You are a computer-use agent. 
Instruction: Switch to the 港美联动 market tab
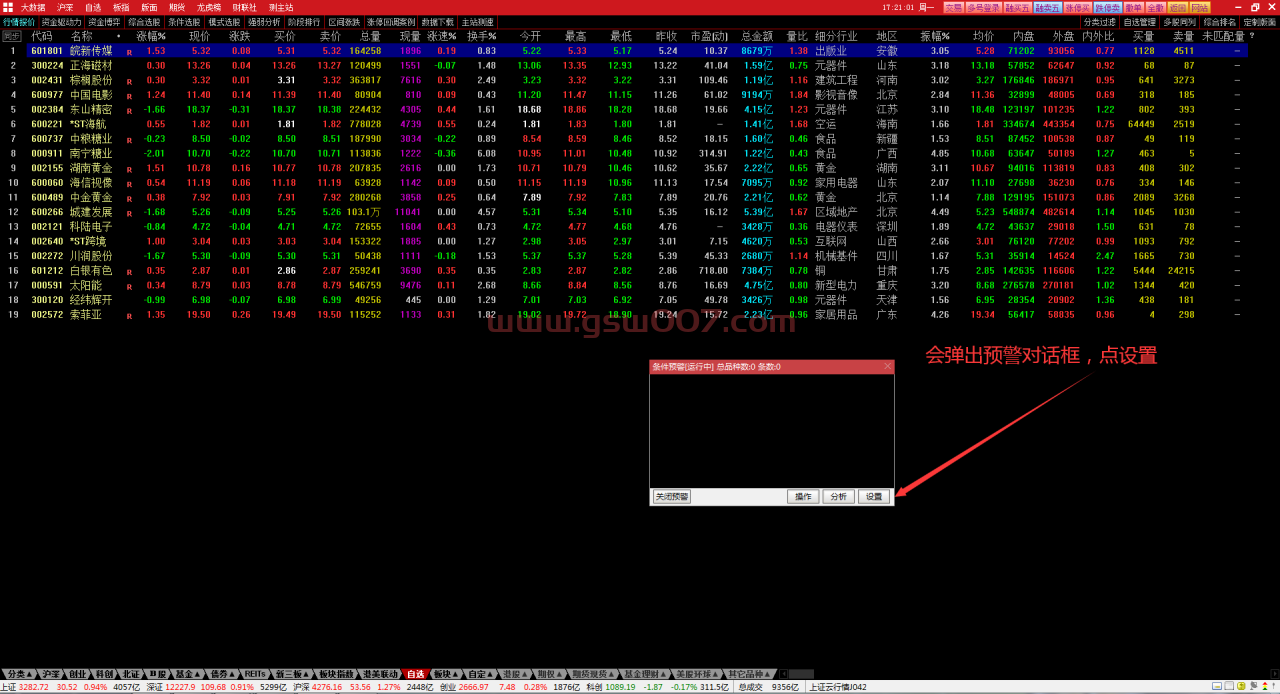380,674
